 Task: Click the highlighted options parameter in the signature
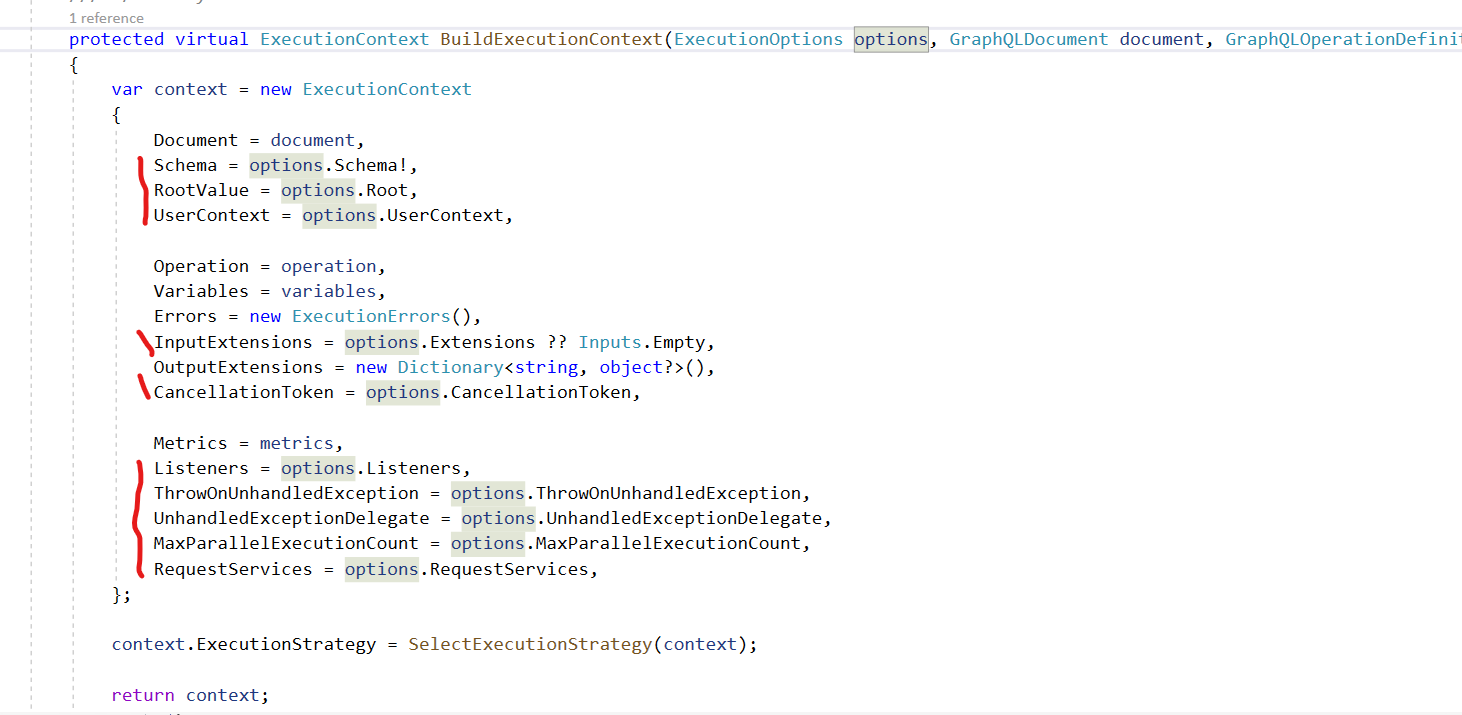click(x=890, y=39)
